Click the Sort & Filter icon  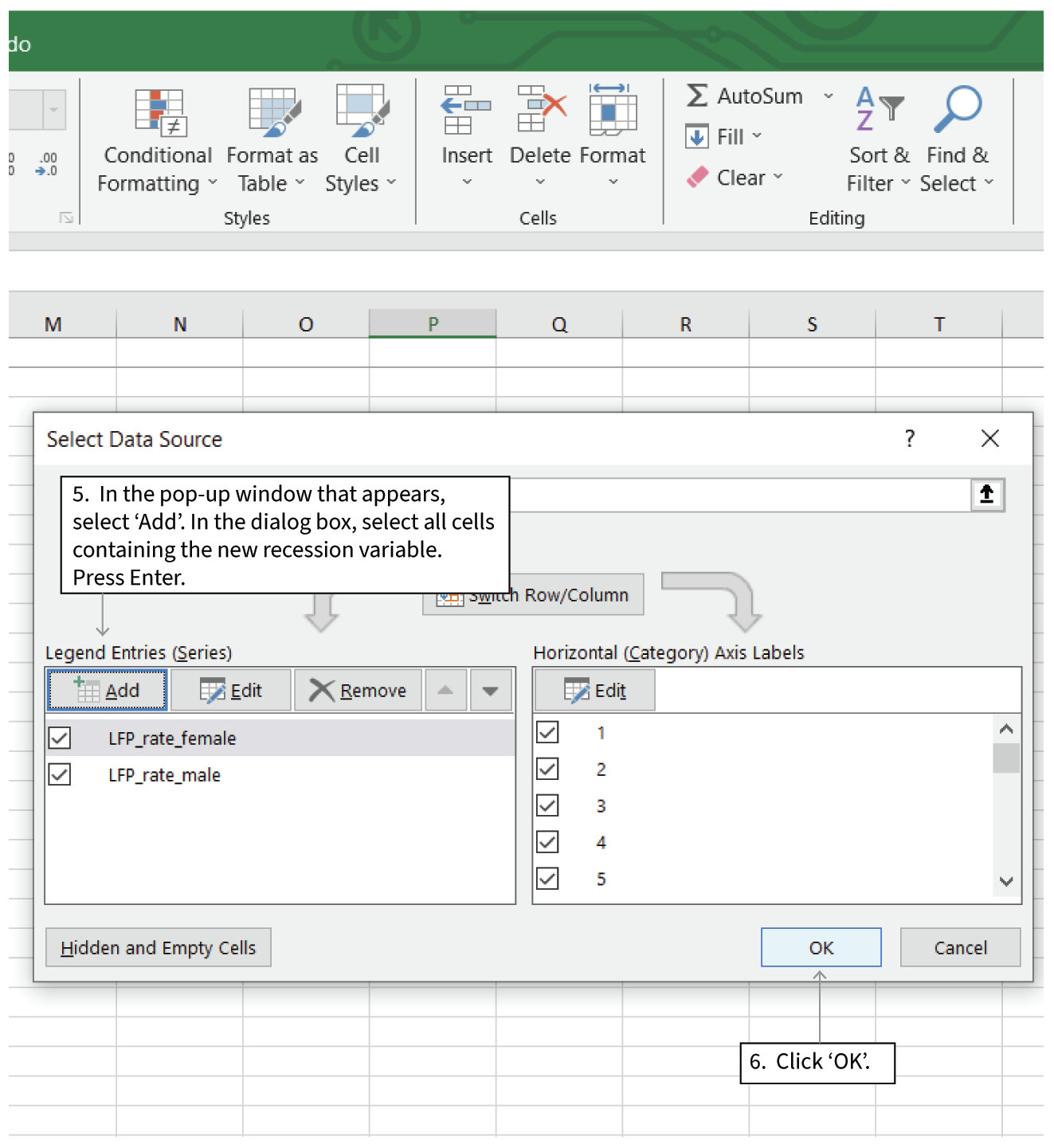click(879, 109)
